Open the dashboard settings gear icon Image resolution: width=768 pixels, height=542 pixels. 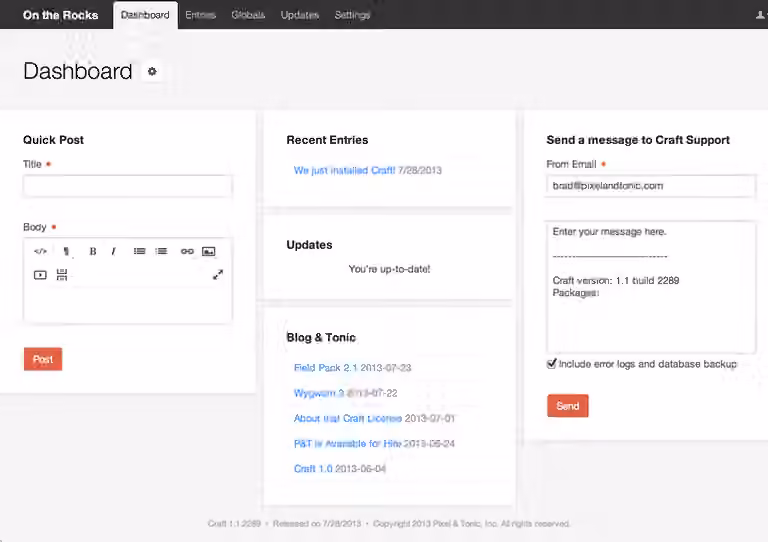152,71
